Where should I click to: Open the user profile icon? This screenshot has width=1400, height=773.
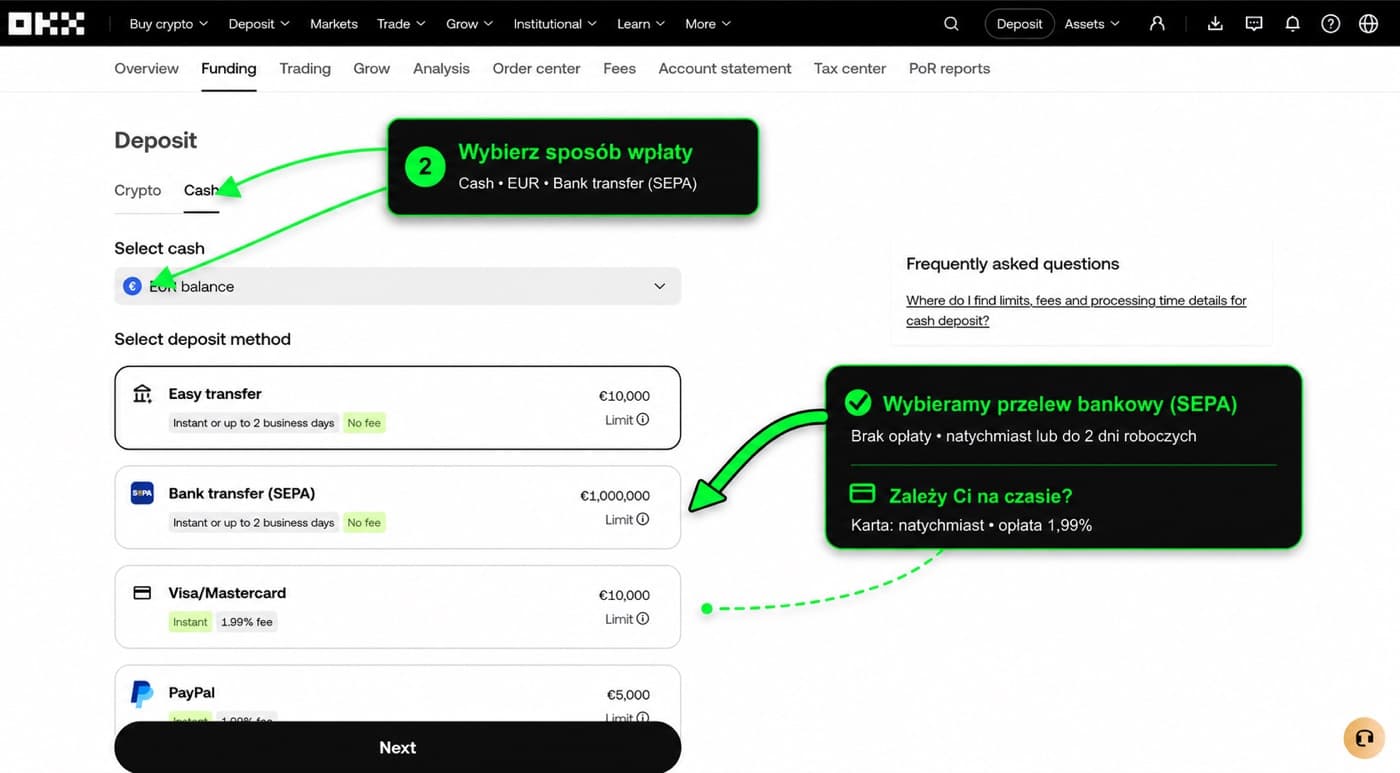coord(1157,24)
